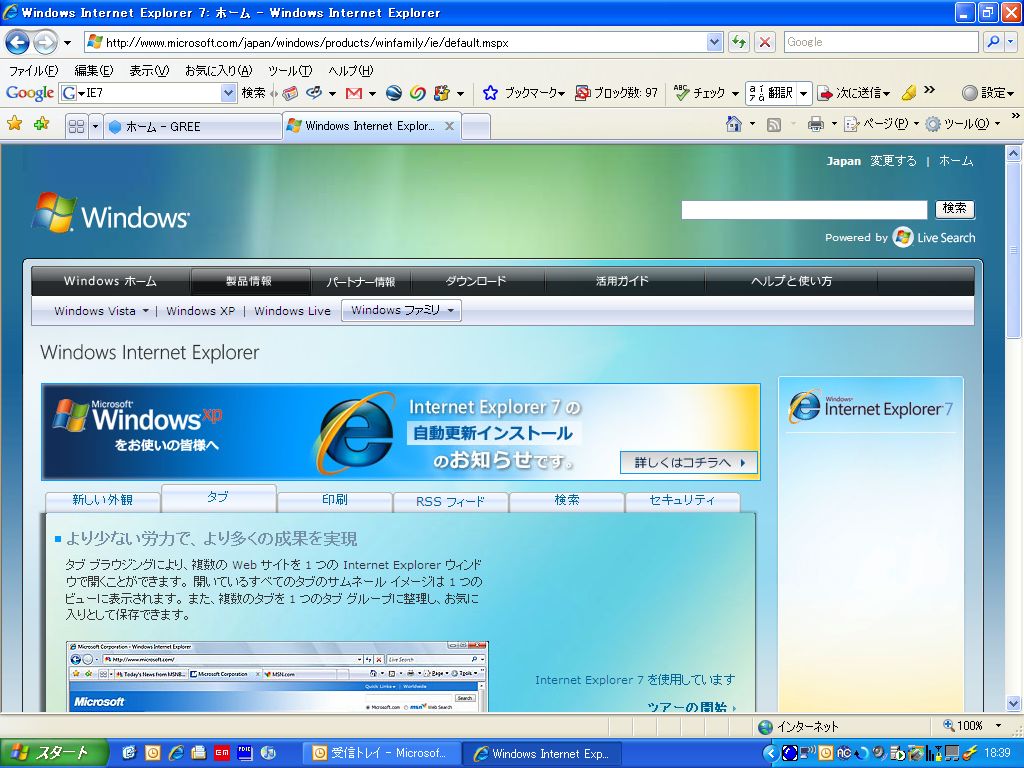Close the Windows Internet Explorer tab
The width and height of the screenshot is (1024, 768).
pyautogui.click(x=449, y=126)
